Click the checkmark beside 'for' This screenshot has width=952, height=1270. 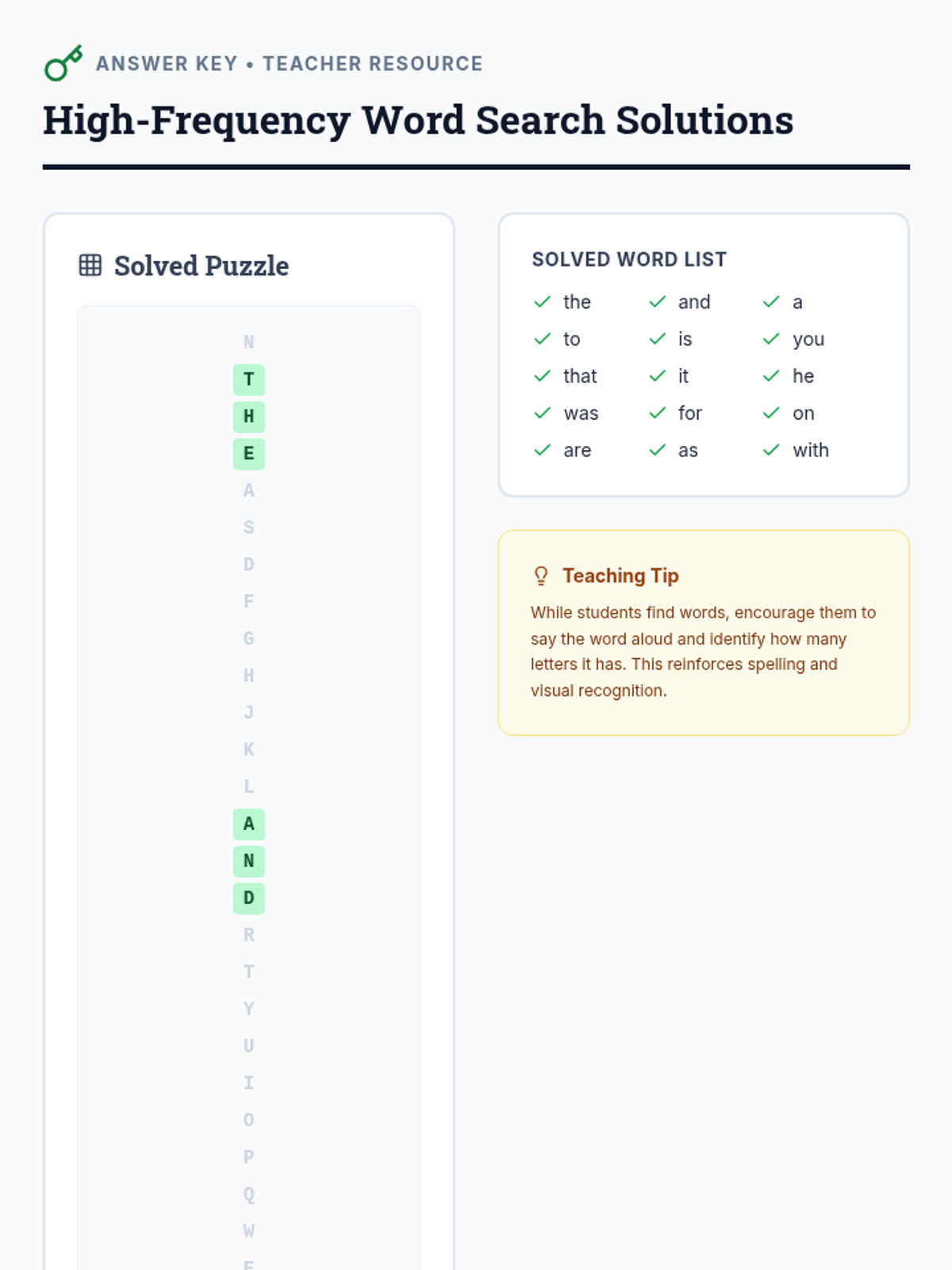coord(657,413)
